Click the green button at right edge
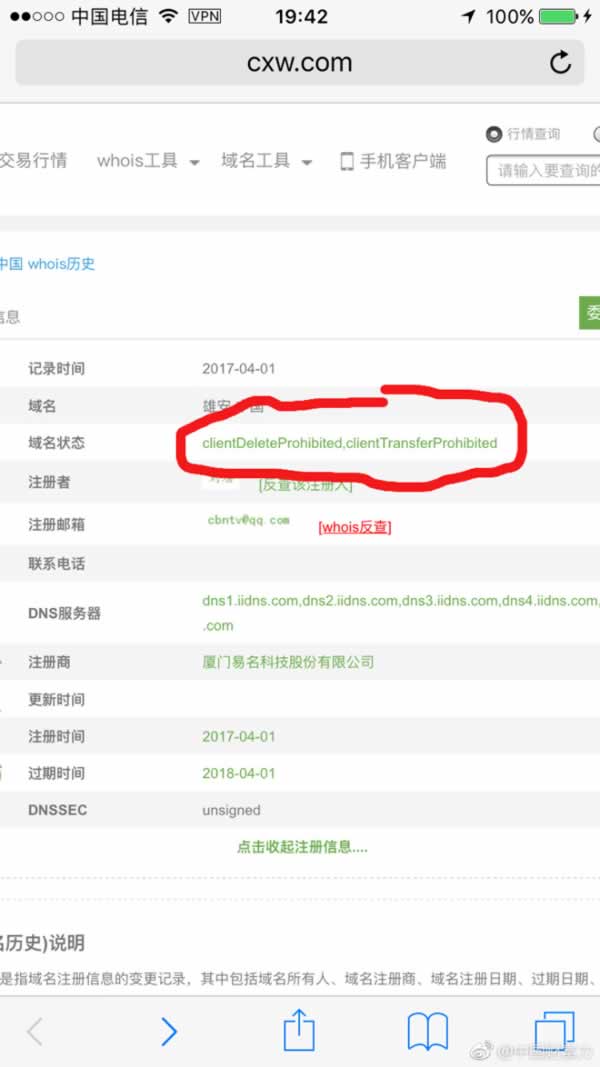 (x=590, y=313)
